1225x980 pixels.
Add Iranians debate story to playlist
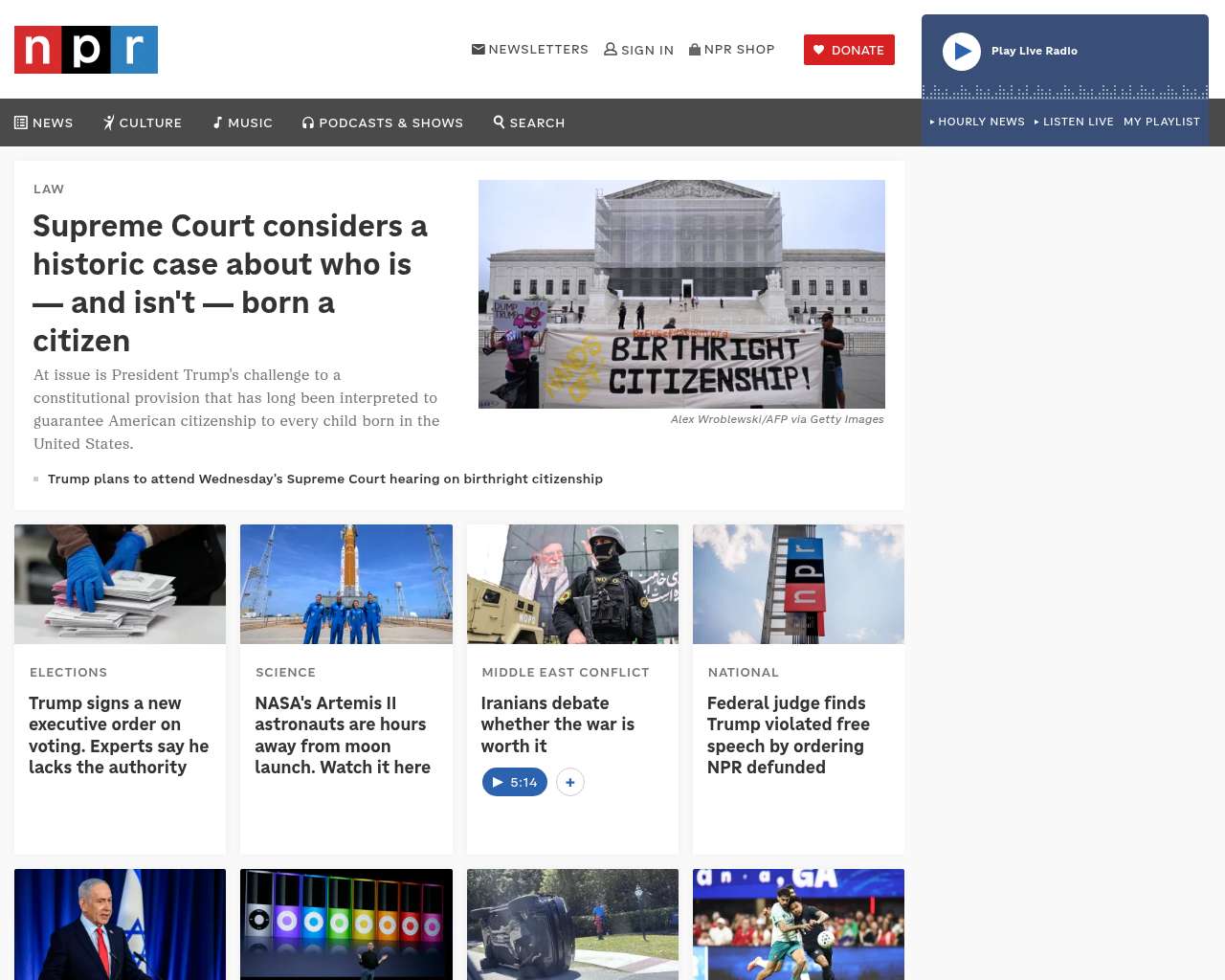pos(570,782)
